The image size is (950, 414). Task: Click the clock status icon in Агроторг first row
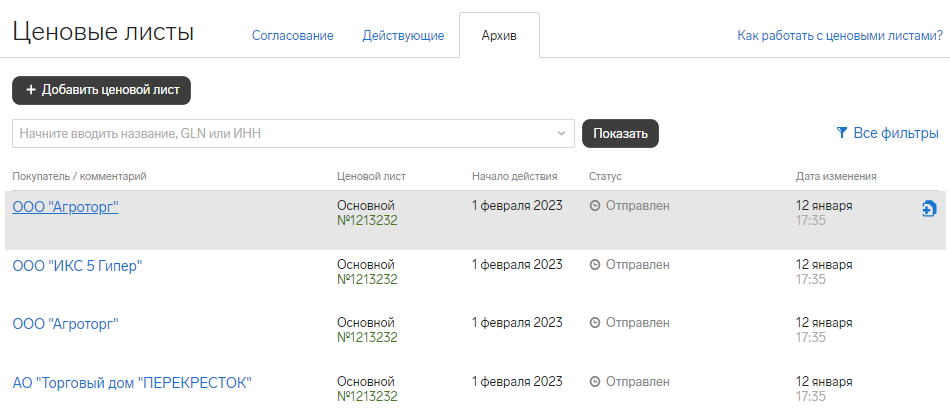(595, 206)
